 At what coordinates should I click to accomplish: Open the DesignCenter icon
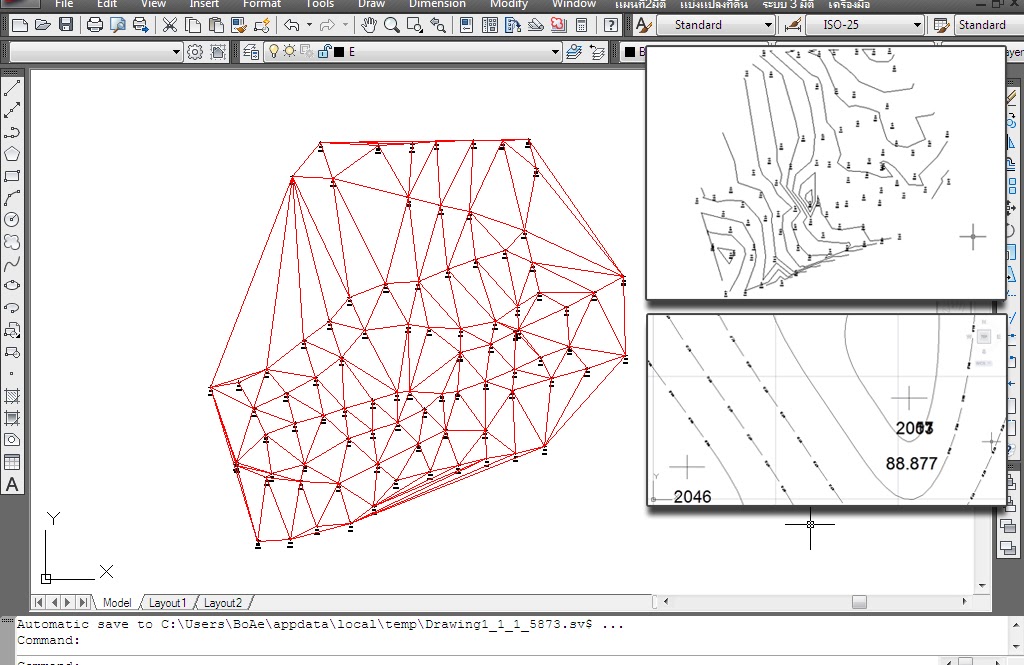pyautogui.click(x=490, y=25)
